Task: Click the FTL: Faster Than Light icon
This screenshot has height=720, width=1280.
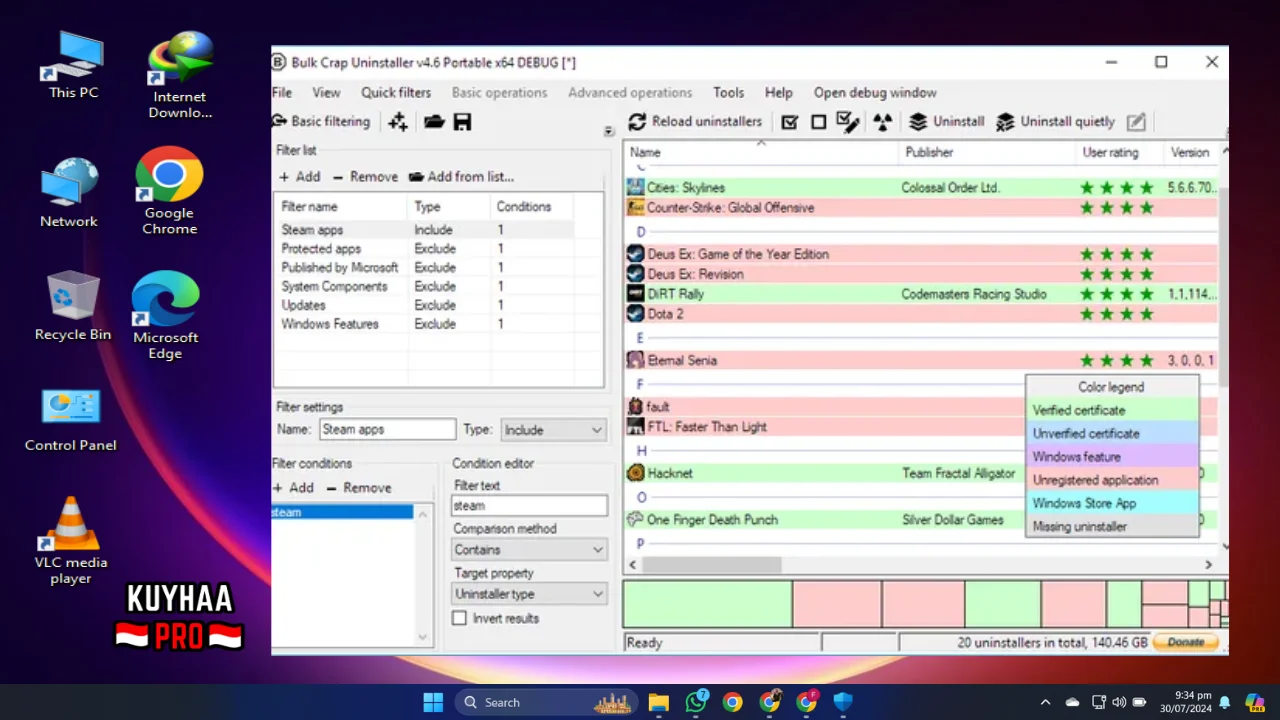Action: pos(635,427)
